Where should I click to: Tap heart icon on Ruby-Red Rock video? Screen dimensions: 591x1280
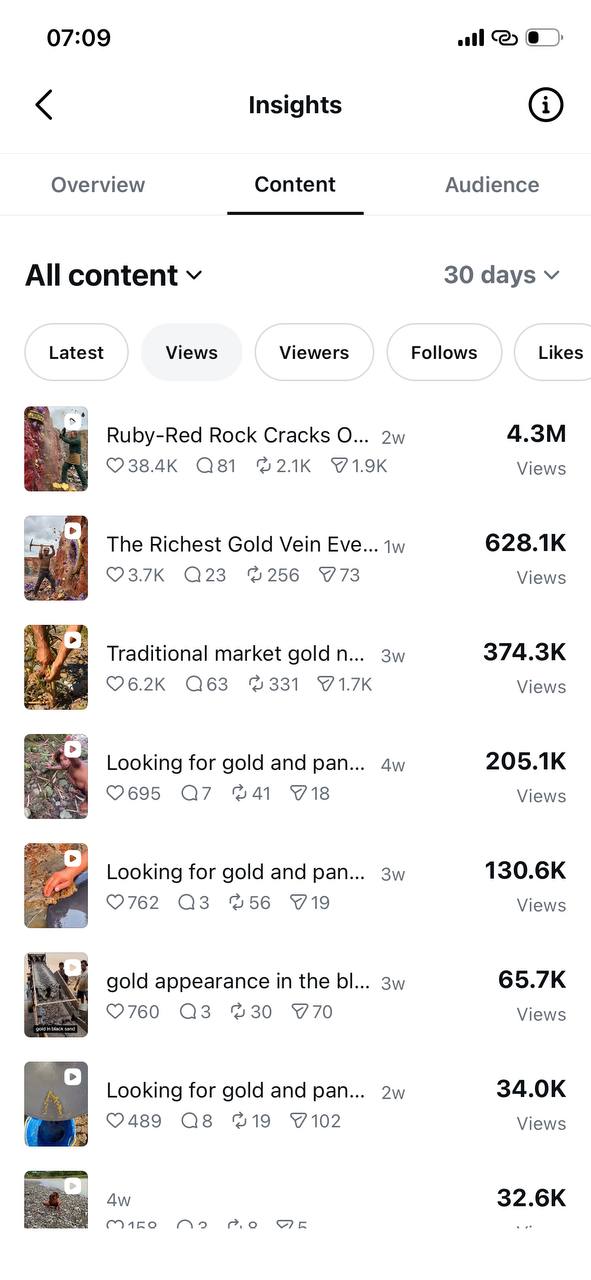tap(115, 466)
